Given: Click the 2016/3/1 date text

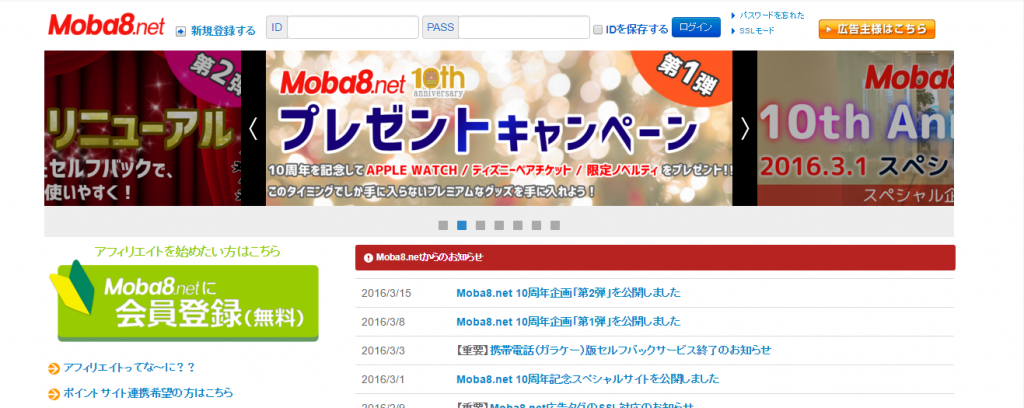Looking at the screenshot, I should coord(383,379).
